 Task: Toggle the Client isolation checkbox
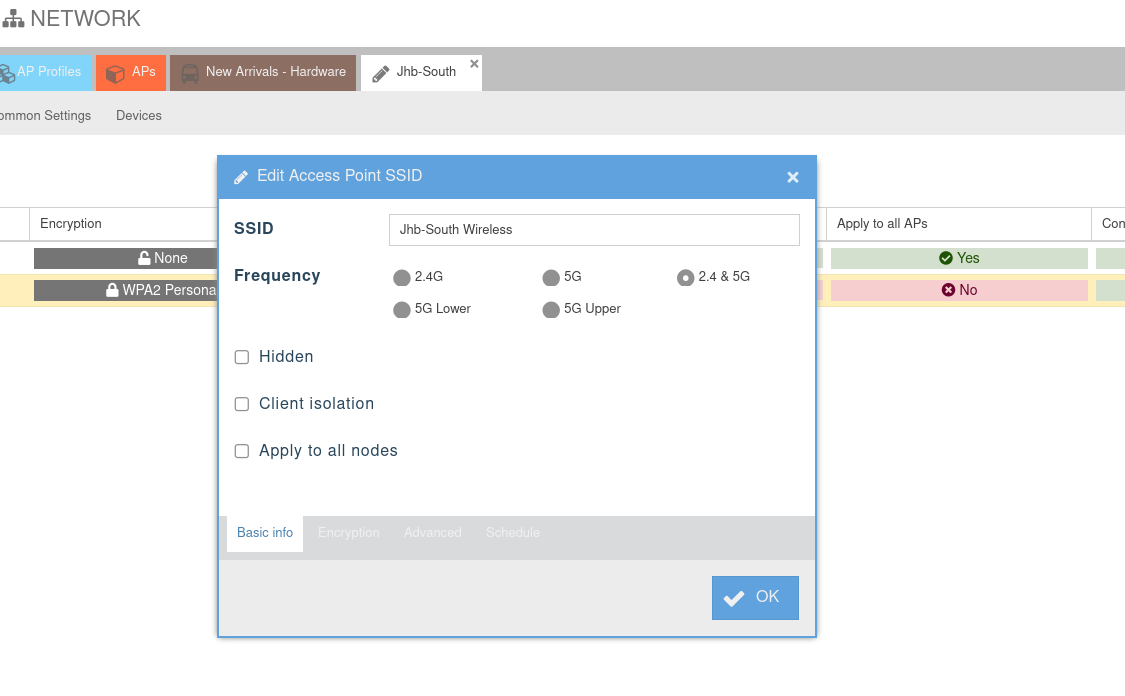coord(242,404)
